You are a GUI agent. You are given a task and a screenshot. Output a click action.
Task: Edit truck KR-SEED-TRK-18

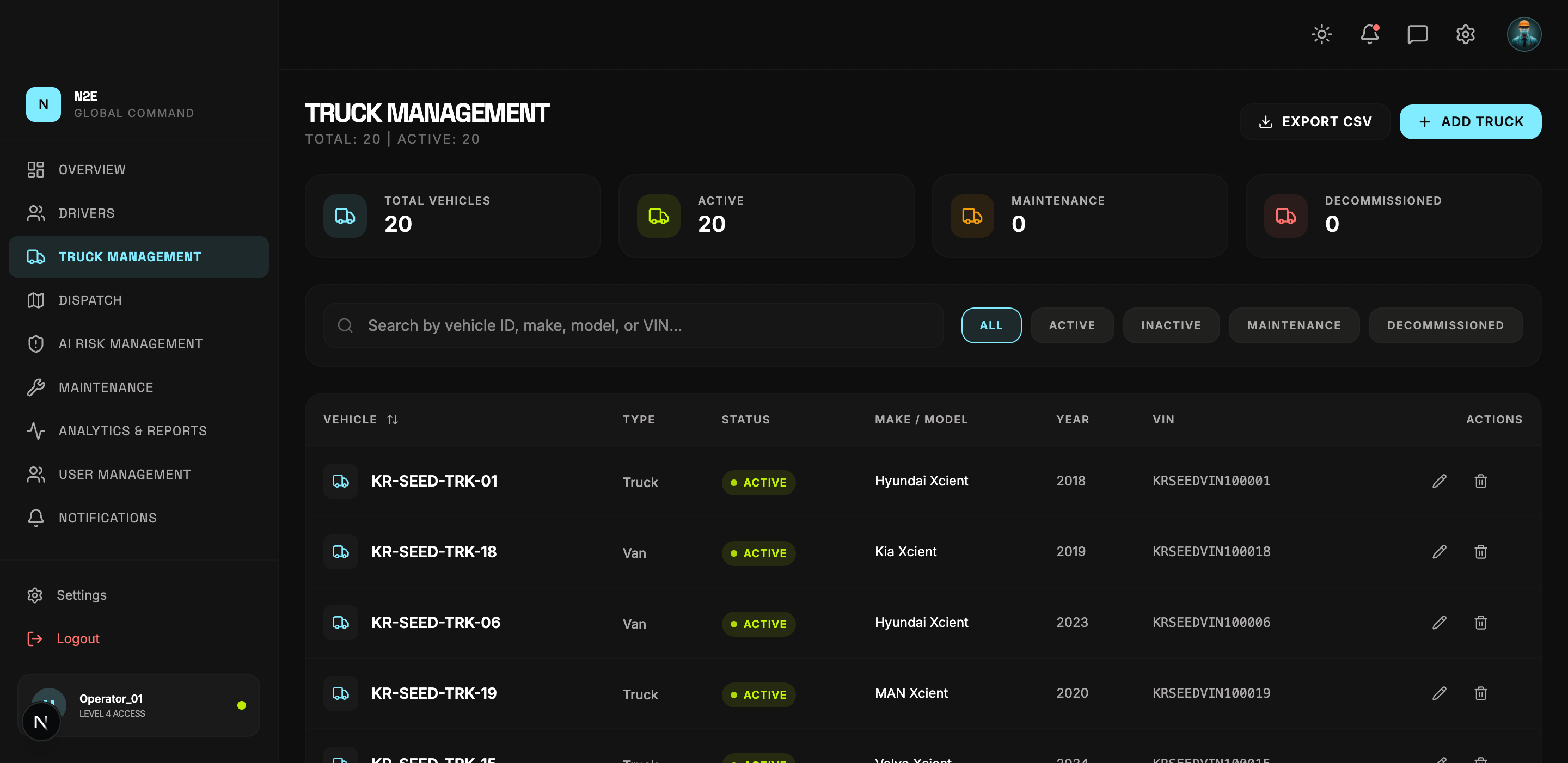1439,552
